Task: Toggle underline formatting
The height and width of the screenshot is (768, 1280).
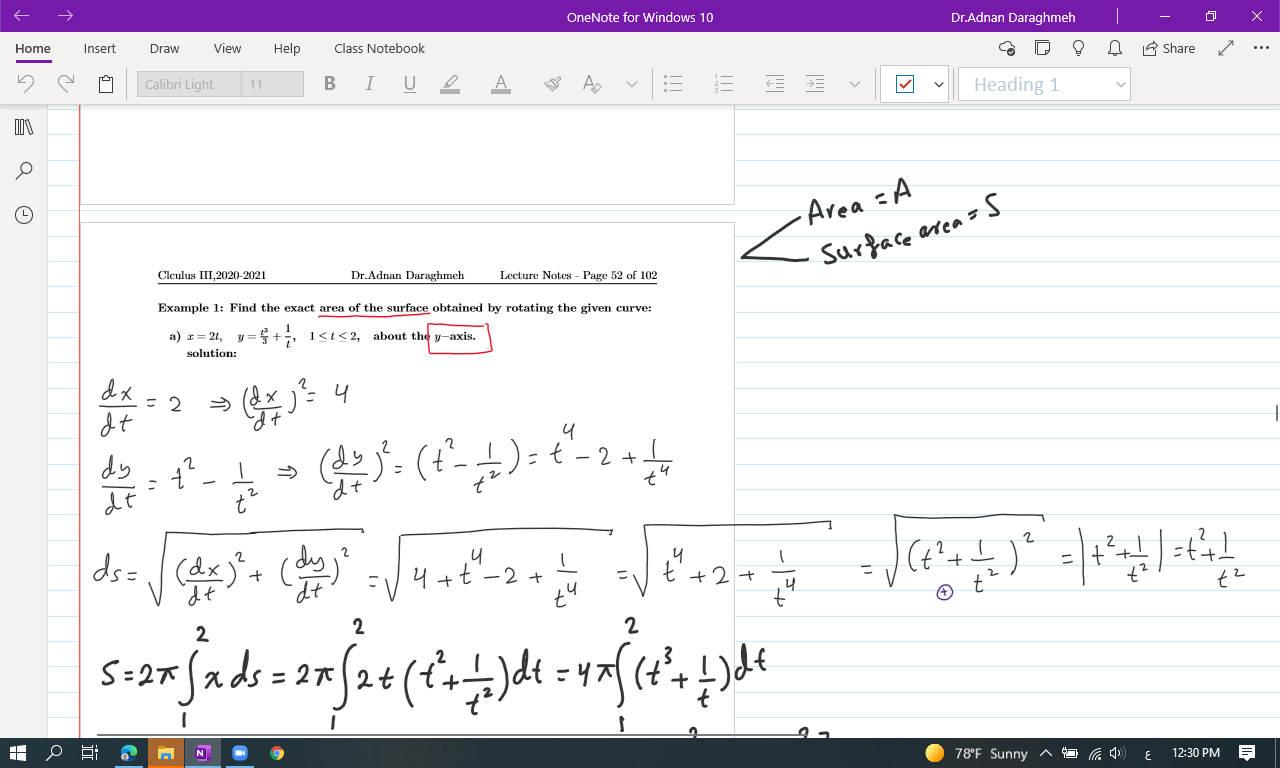Action: pyautogui.click(x=409, y=84)
